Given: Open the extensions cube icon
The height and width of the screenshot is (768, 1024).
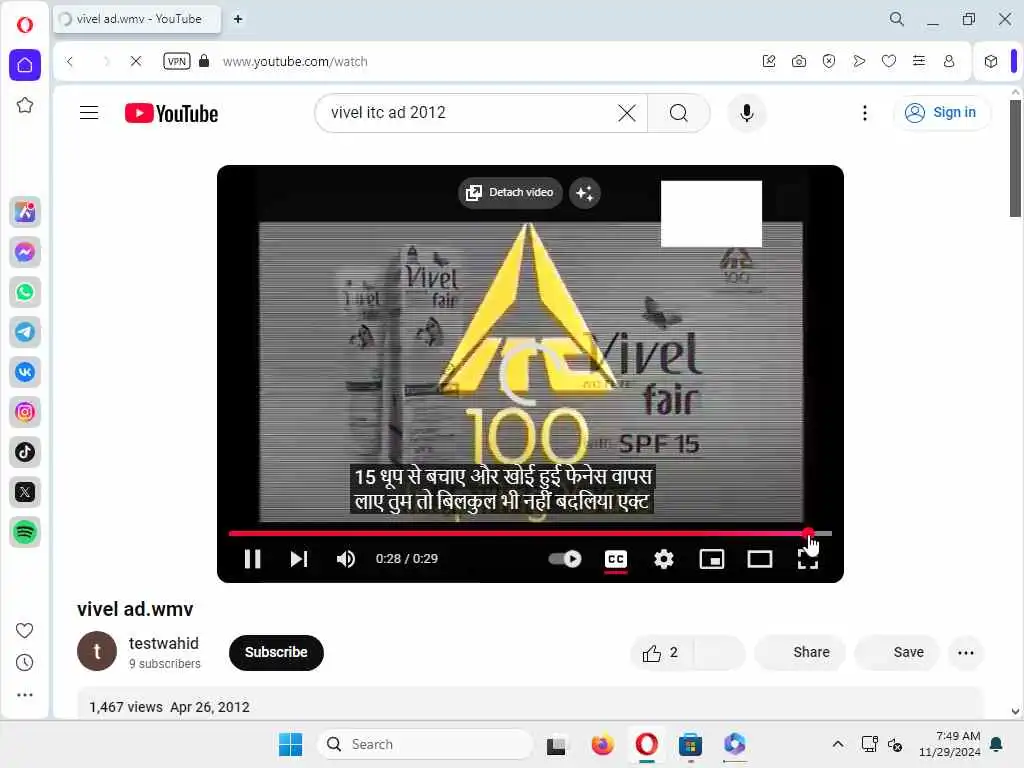Looking at the screenshot, I should [991, 61].
